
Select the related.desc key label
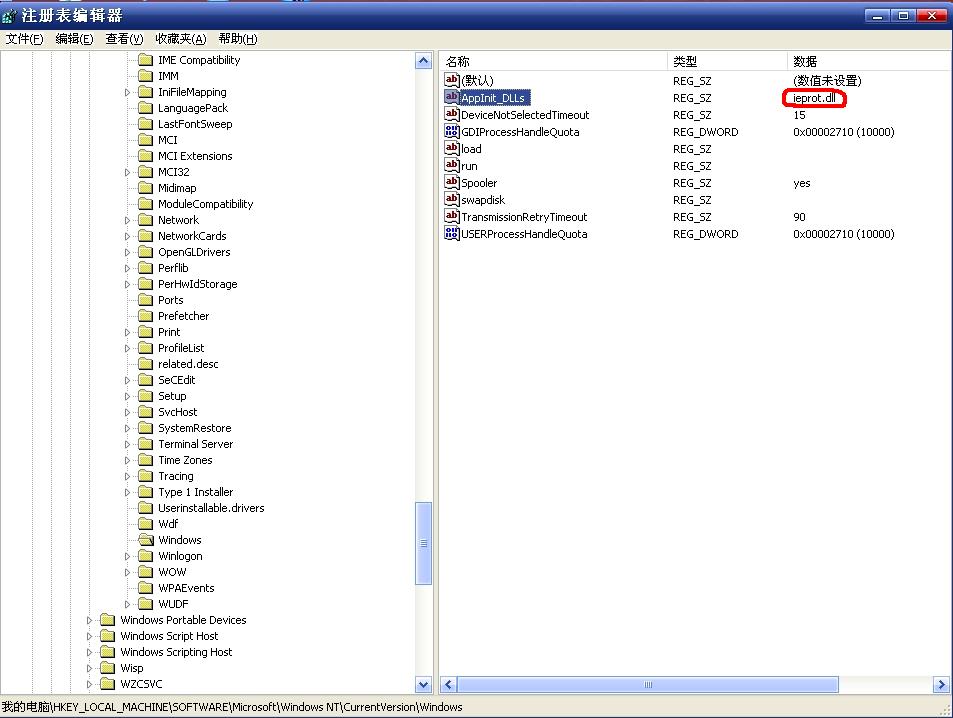(x=188, y=364)
